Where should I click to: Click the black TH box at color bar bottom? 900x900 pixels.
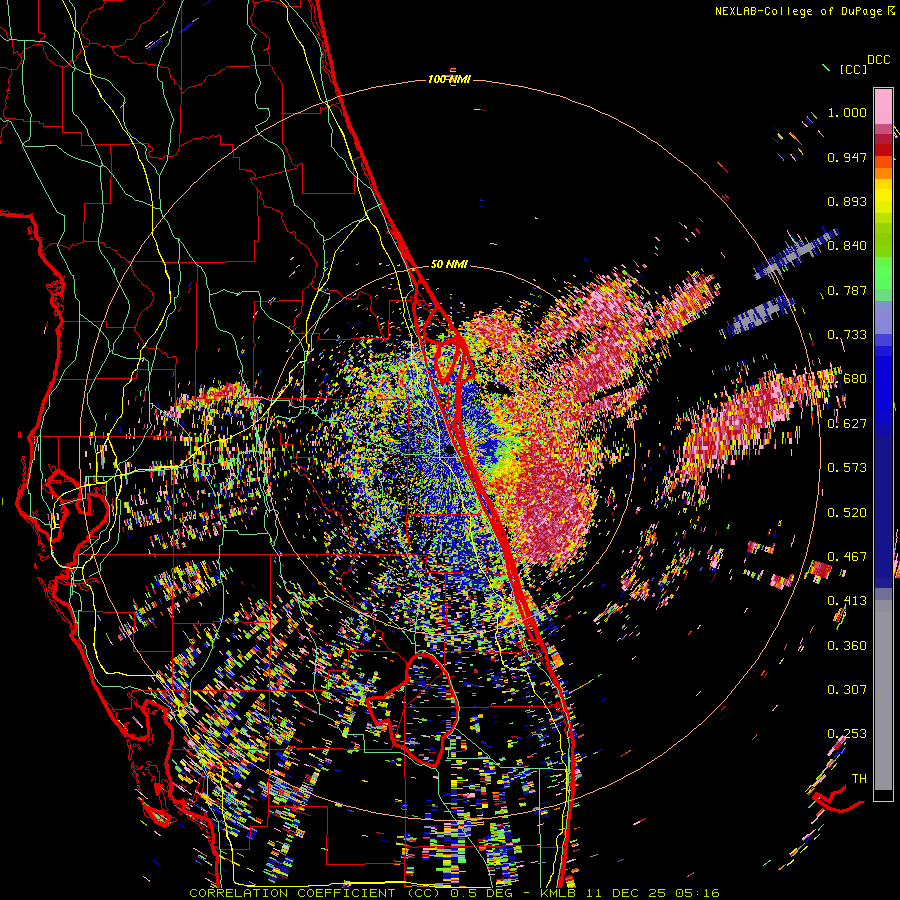[883, 795]
